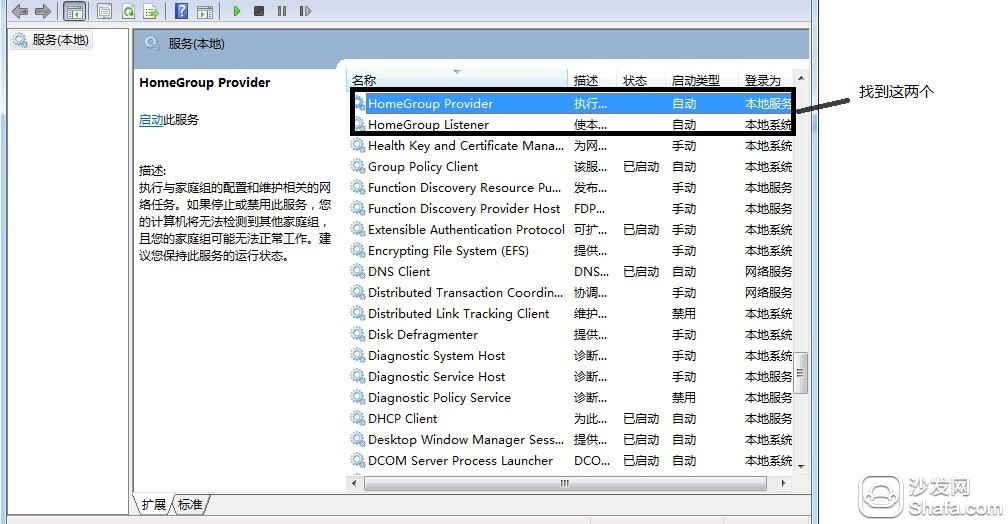Screen dimensions: 1008x524
Task: Select the HomeGroup Listener service name
Action: (x=428, y=125)
